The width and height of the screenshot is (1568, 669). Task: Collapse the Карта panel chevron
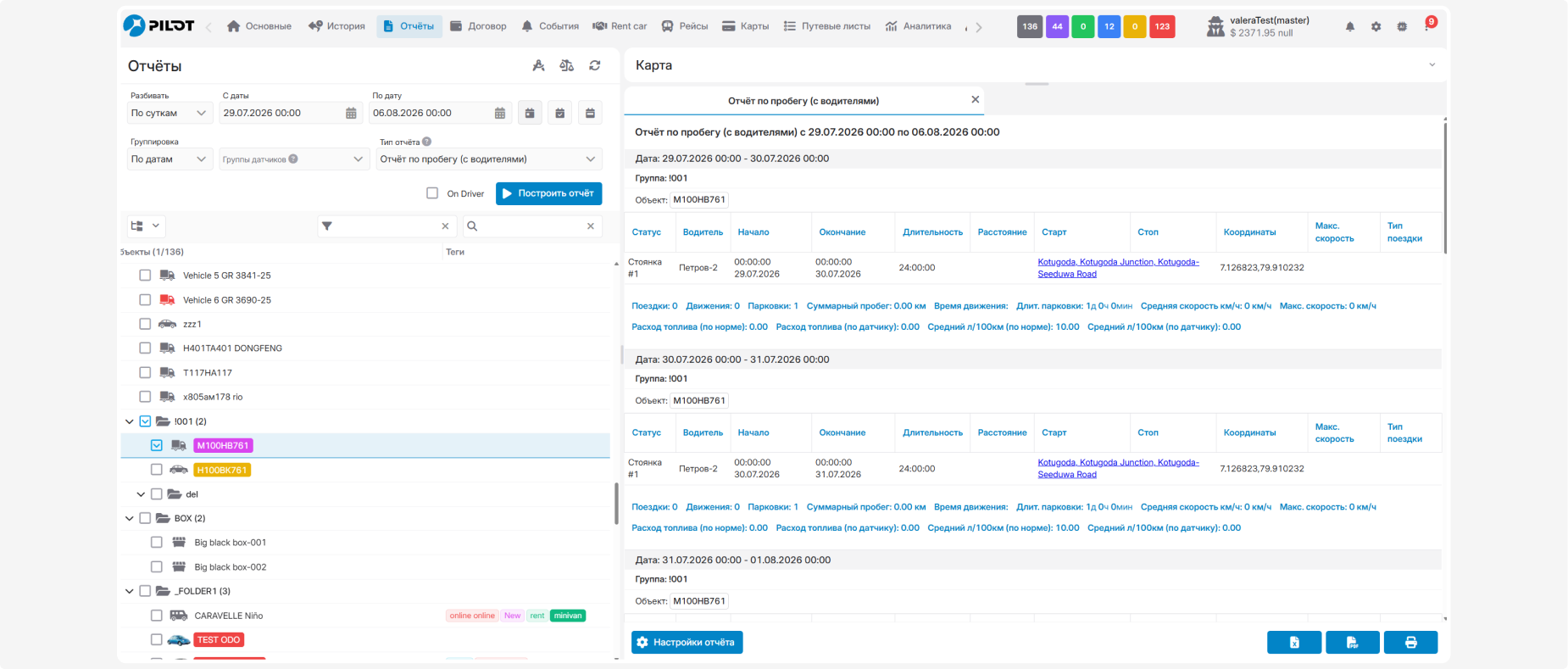[1432, 65]
